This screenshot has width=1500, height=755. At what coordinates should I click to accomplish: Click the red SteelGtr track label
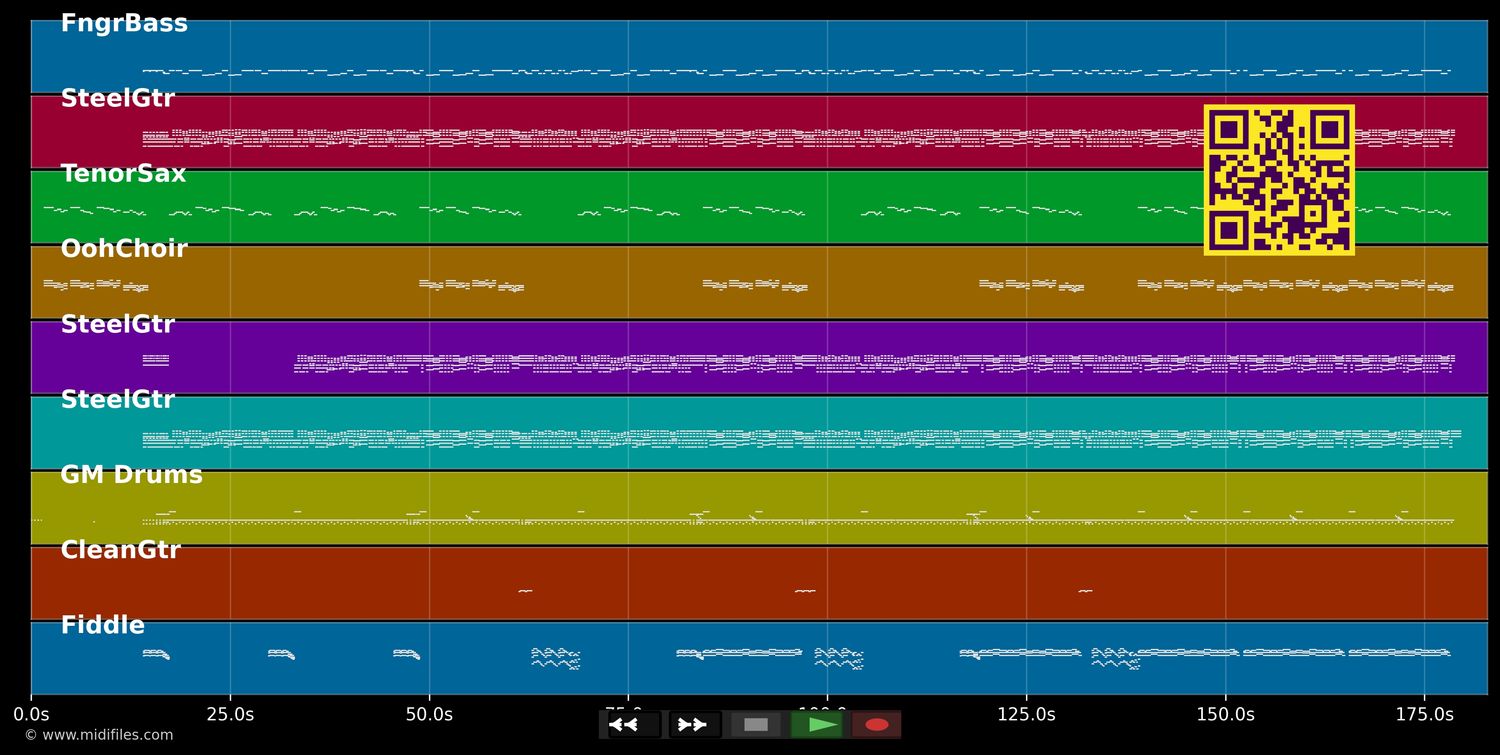(117, 99)
